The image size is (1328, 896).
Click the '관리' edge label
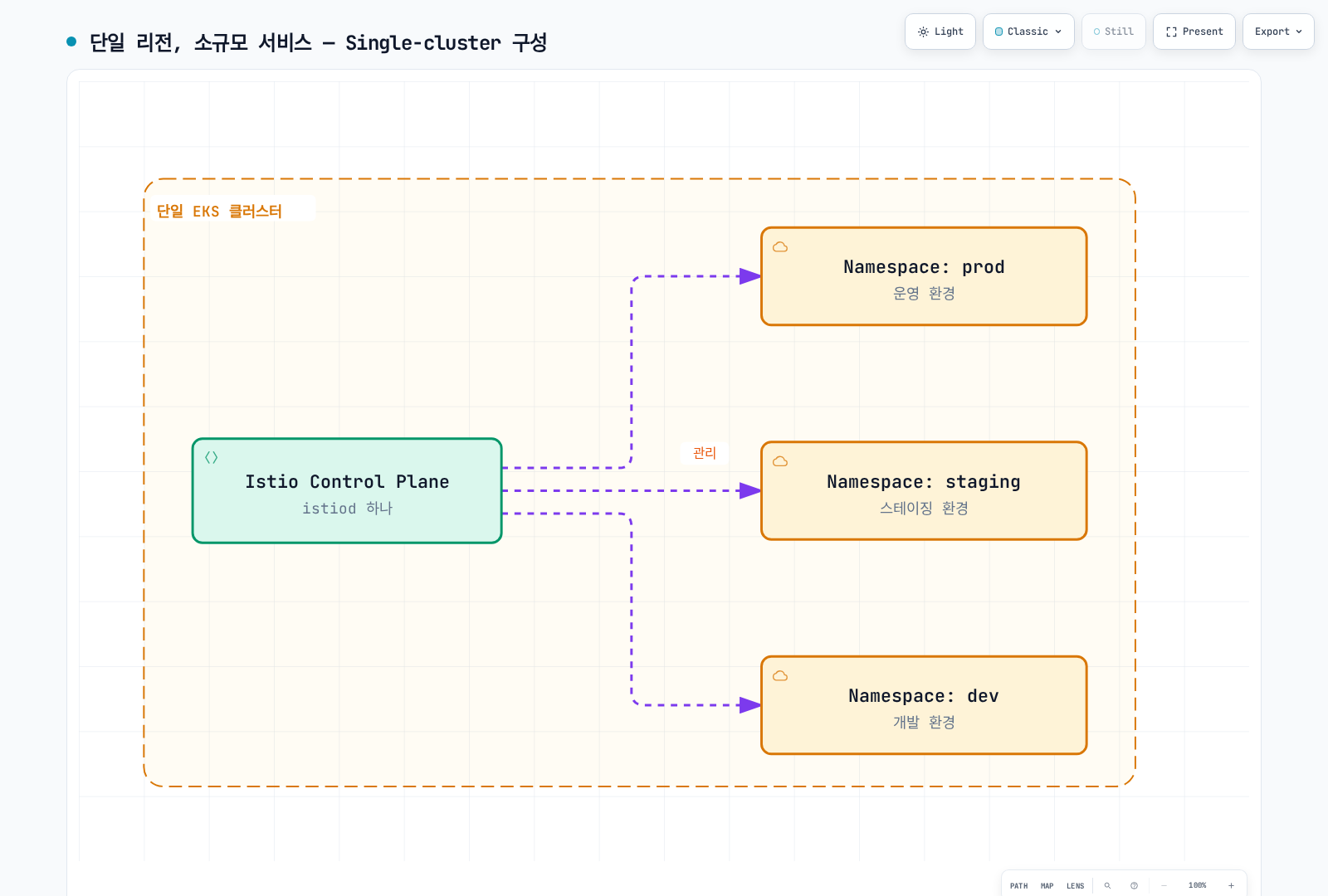[x=705, y=453]
